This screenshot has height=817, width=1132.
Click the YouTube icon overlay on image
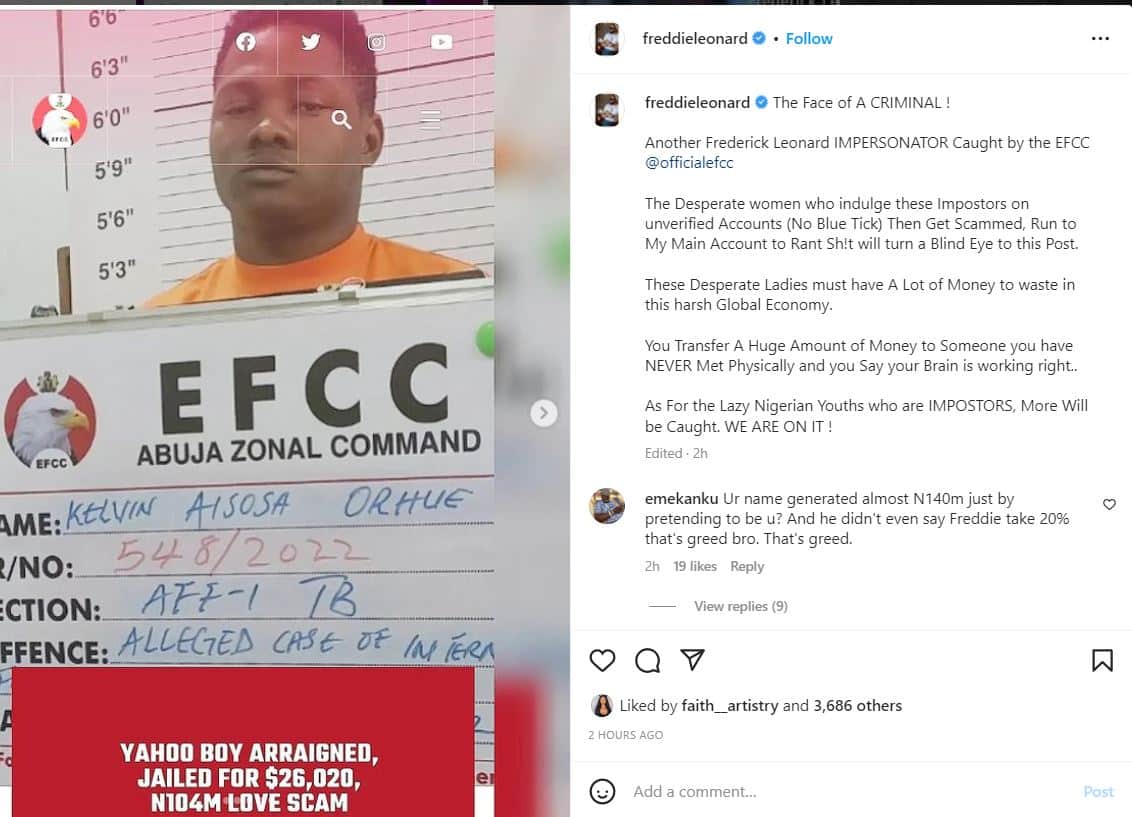(442, 42)
